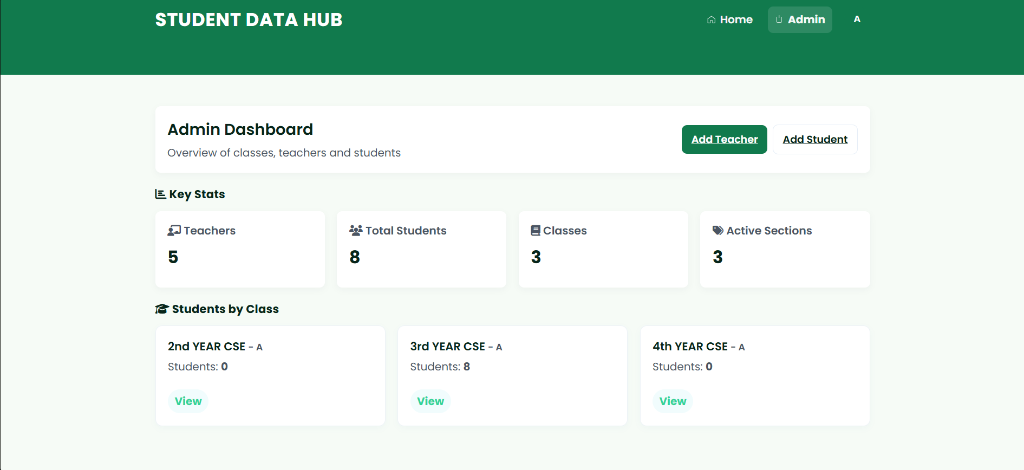Click the Active Sections label text
Viewport: 1024px width, 470px height.
pyautogui.click(x=769, y=230)
